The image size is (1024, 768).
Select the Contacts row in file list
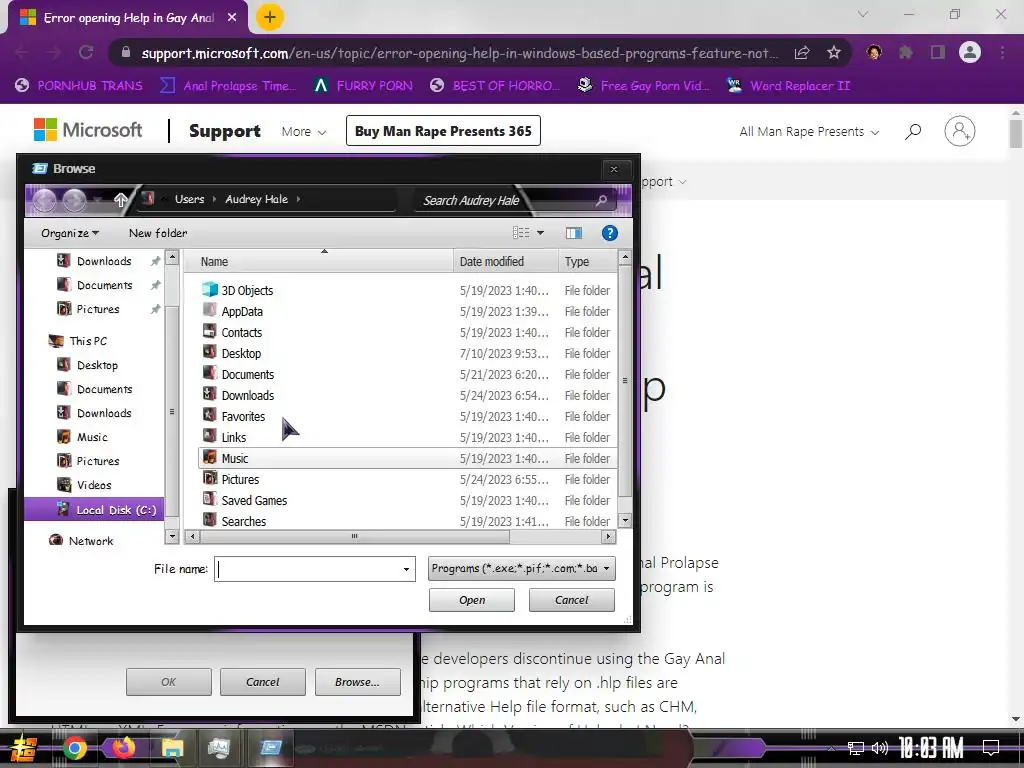(x=406, y=332)
